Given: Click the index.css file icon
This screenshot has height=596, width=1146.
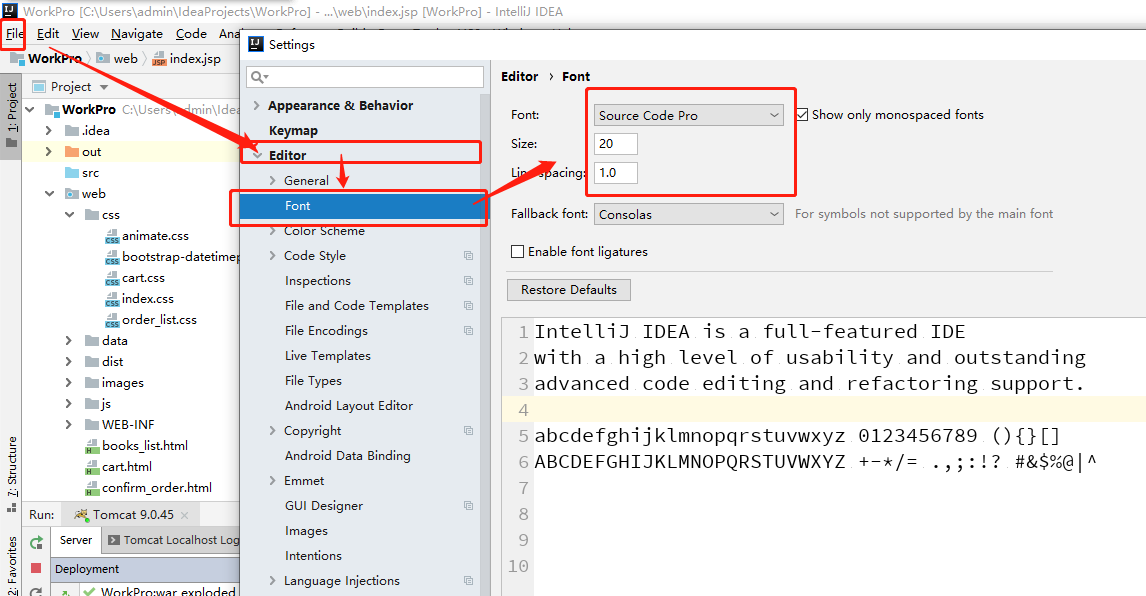Looking at the screenshot, I should [112, 299].
